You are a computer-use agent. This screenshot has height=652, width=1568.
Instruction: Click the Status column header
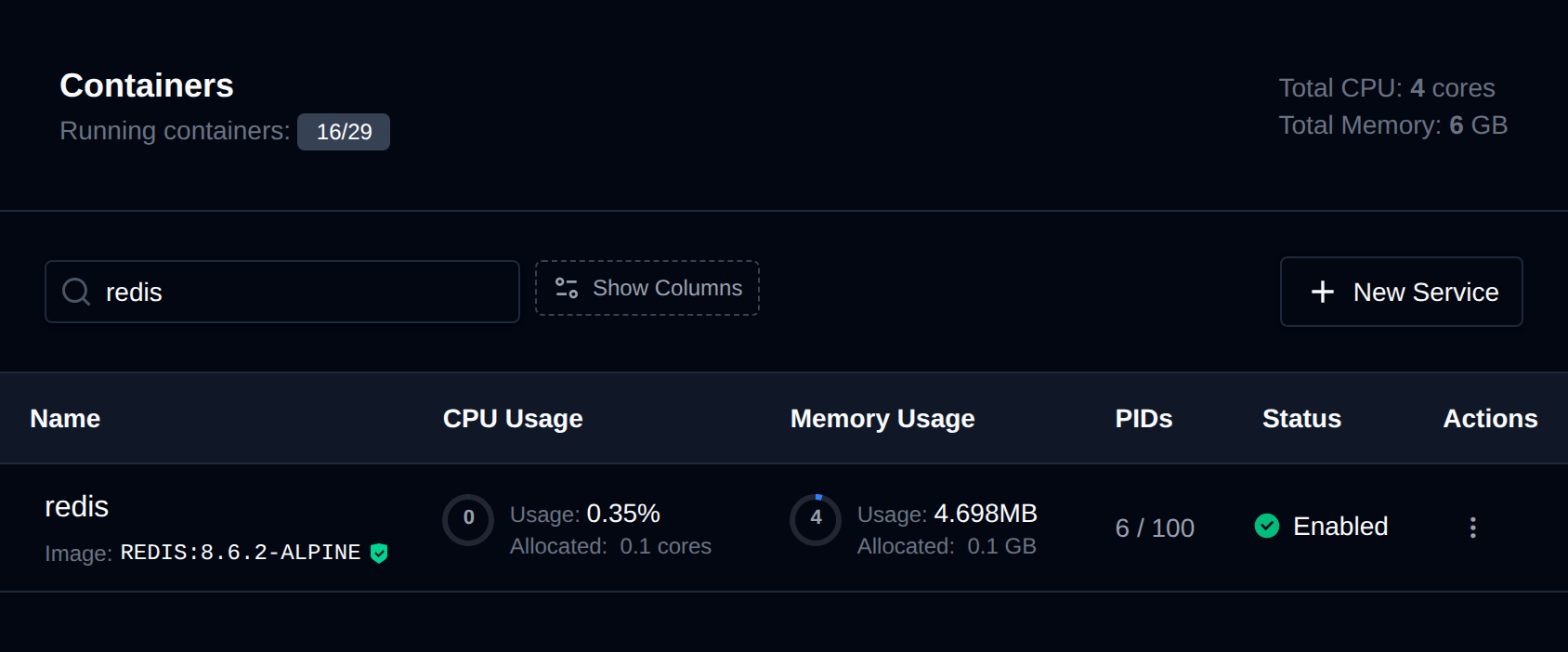click(1301, 419)
